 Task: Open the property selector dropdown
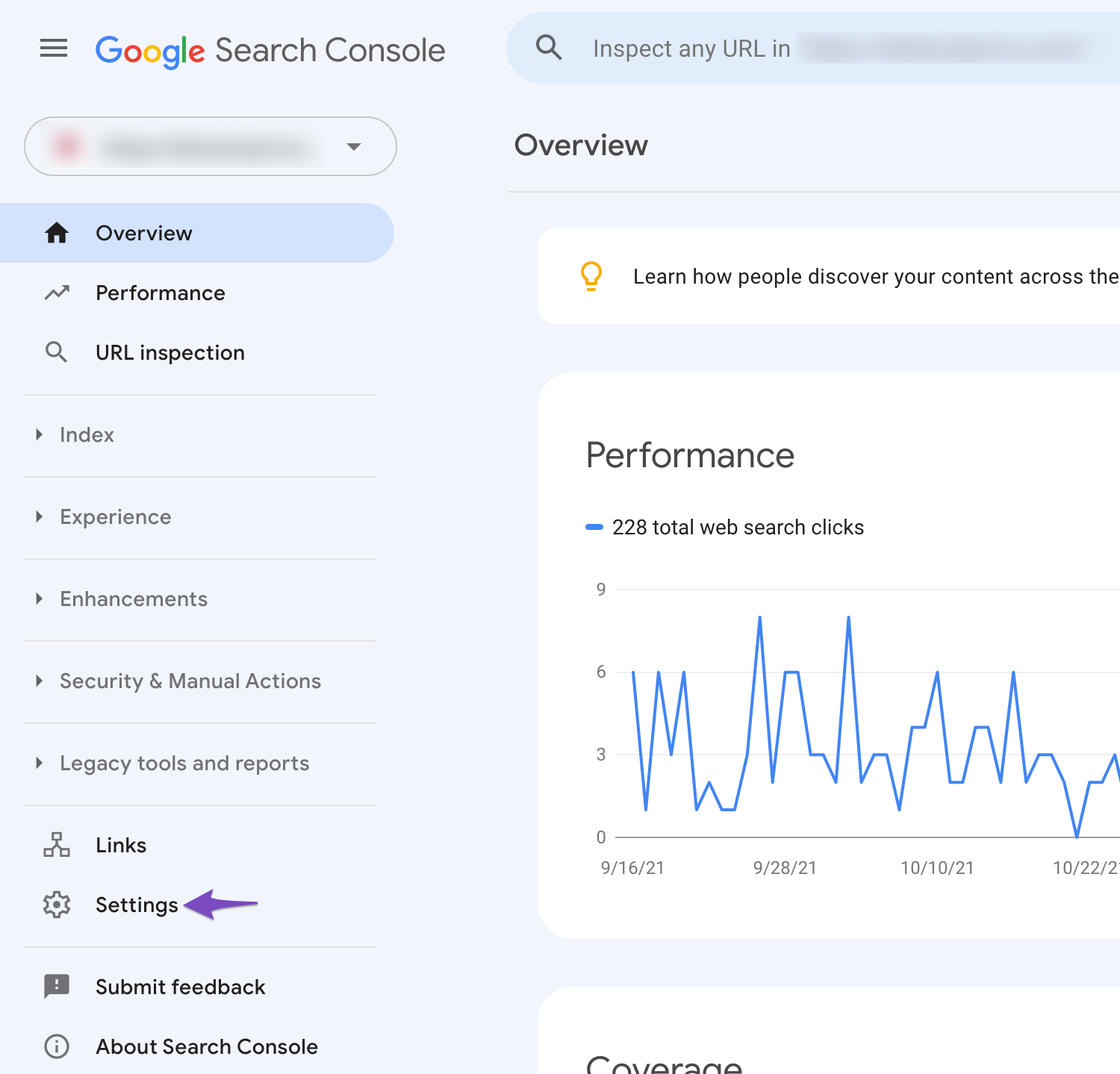pos(354,147)
